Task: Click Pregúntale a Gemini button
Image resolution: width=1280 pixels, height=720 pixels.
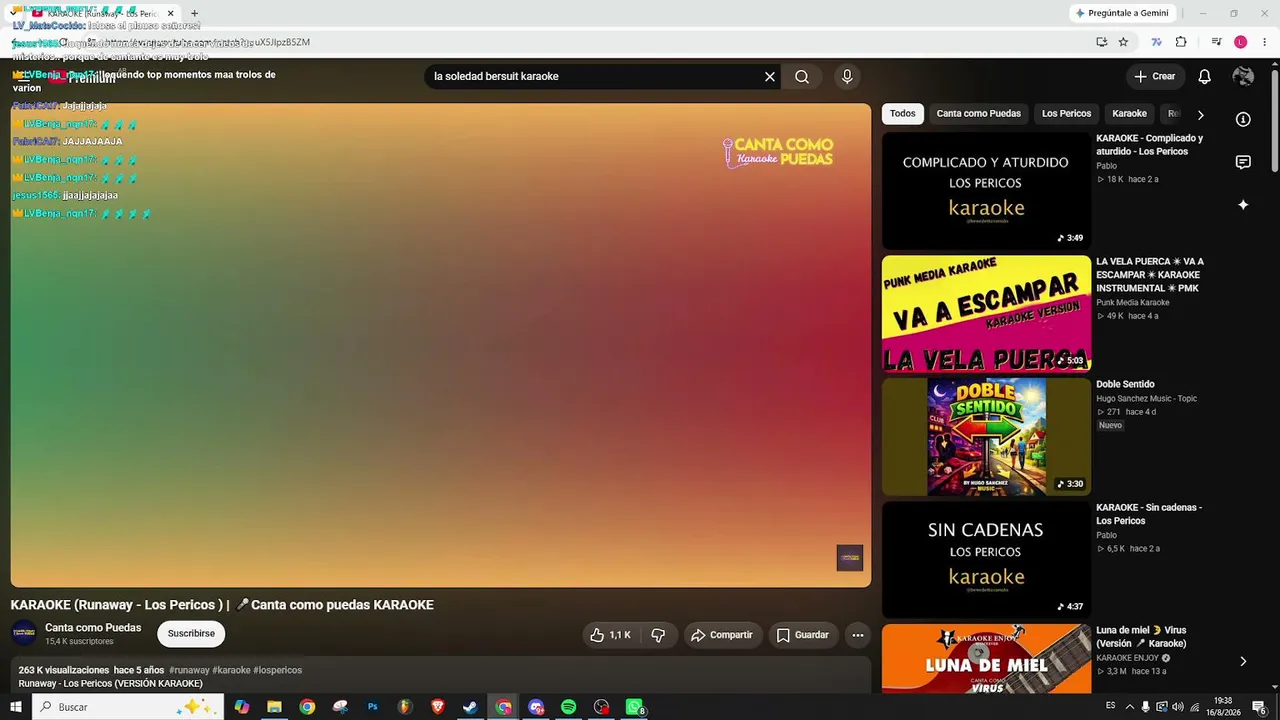Action: (x=1121, y=13)
